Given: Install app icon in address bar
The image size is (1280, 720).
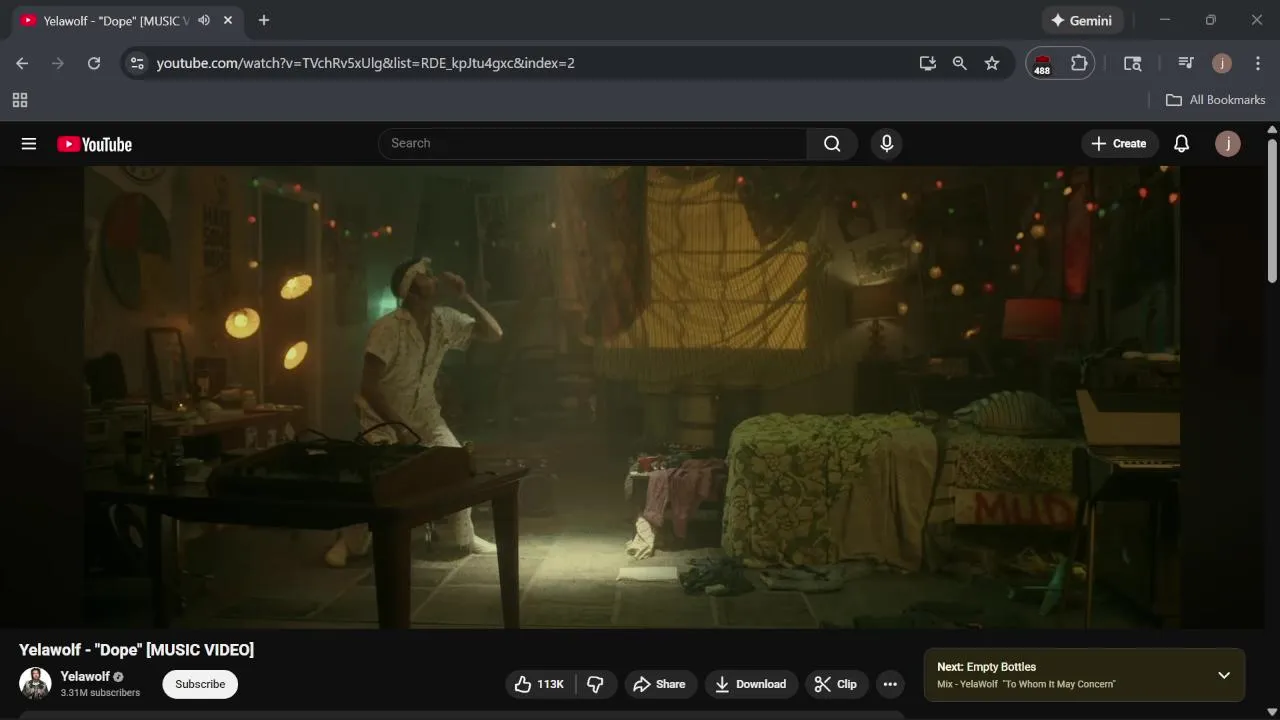Looking at the screenshot, I should [x=928, y=63].
